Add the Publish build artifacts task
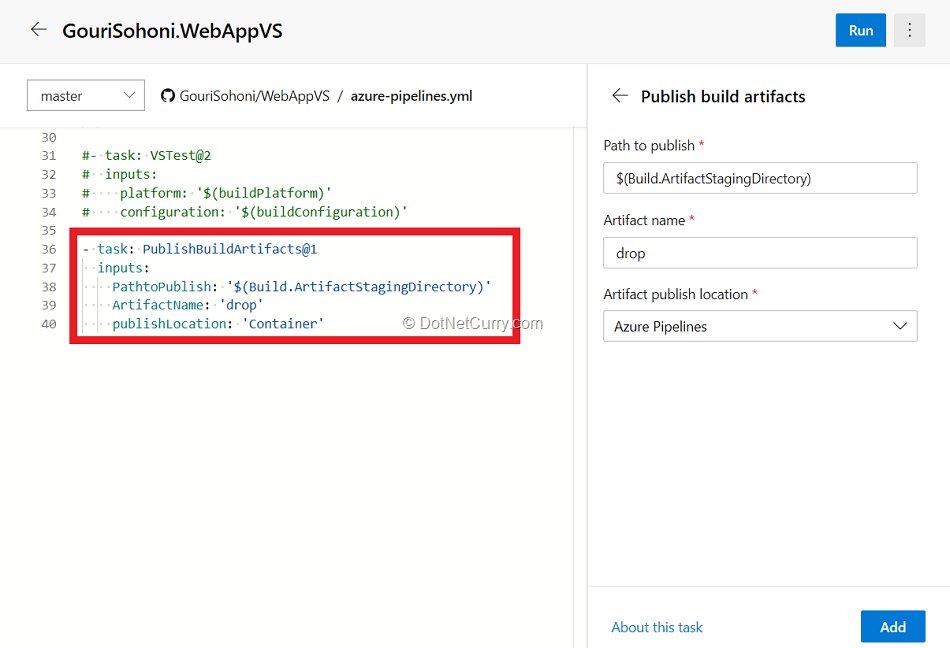950x648 pixels. (x=892, y=627)
